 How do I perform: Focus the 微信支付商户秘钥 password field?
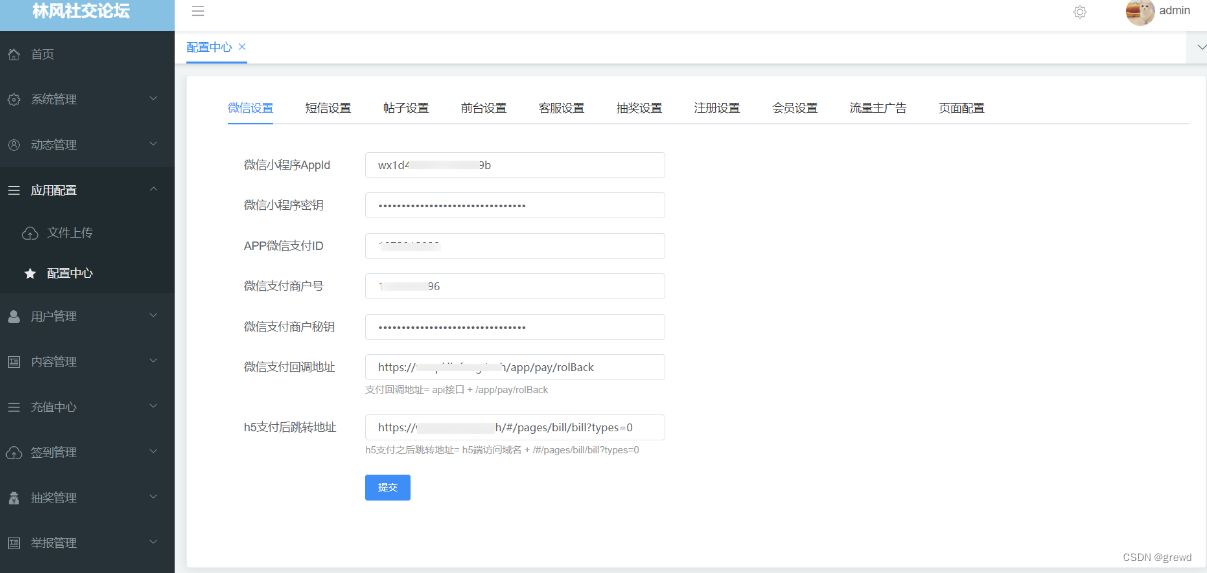515,327
